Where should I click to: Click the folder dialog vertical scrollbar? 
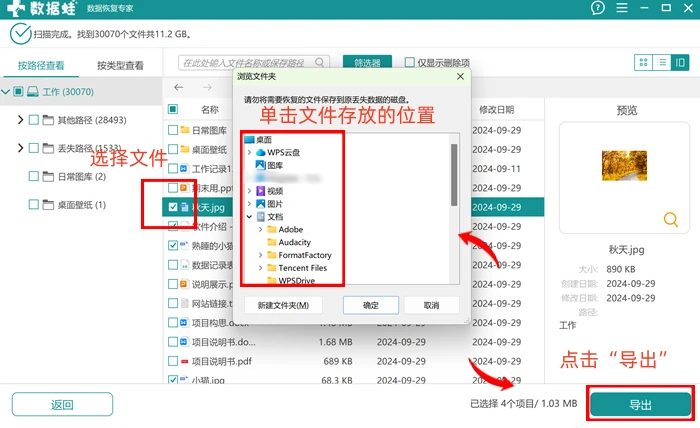454,175
